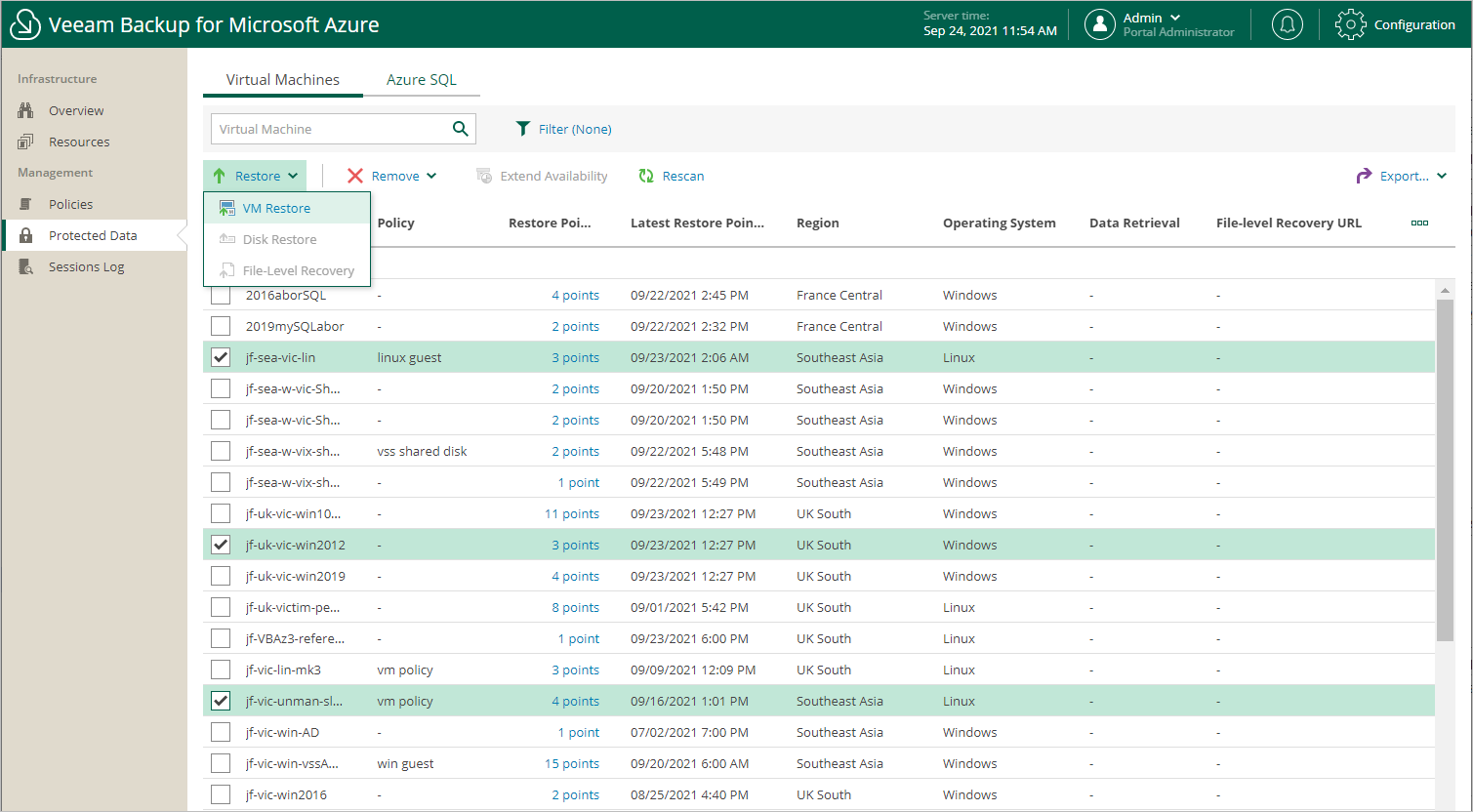
Task: Click the 'vss shared disk' policy cell
Action: [422, 451]
